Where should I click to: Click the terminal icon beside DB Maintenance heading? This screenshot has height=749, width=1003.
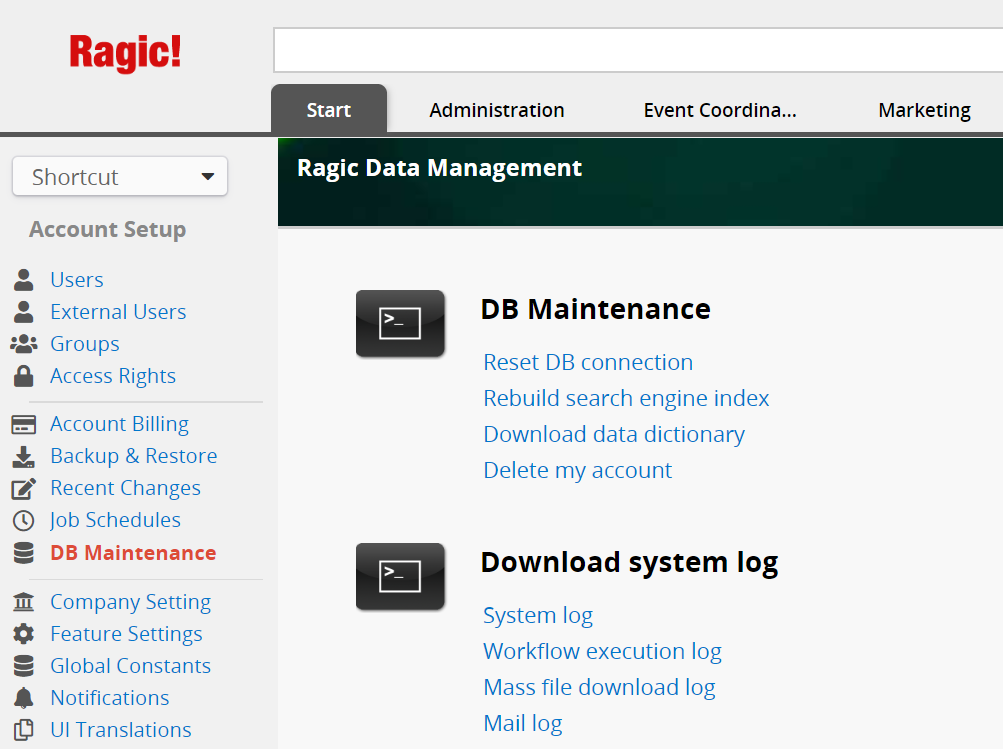point(400,323)
